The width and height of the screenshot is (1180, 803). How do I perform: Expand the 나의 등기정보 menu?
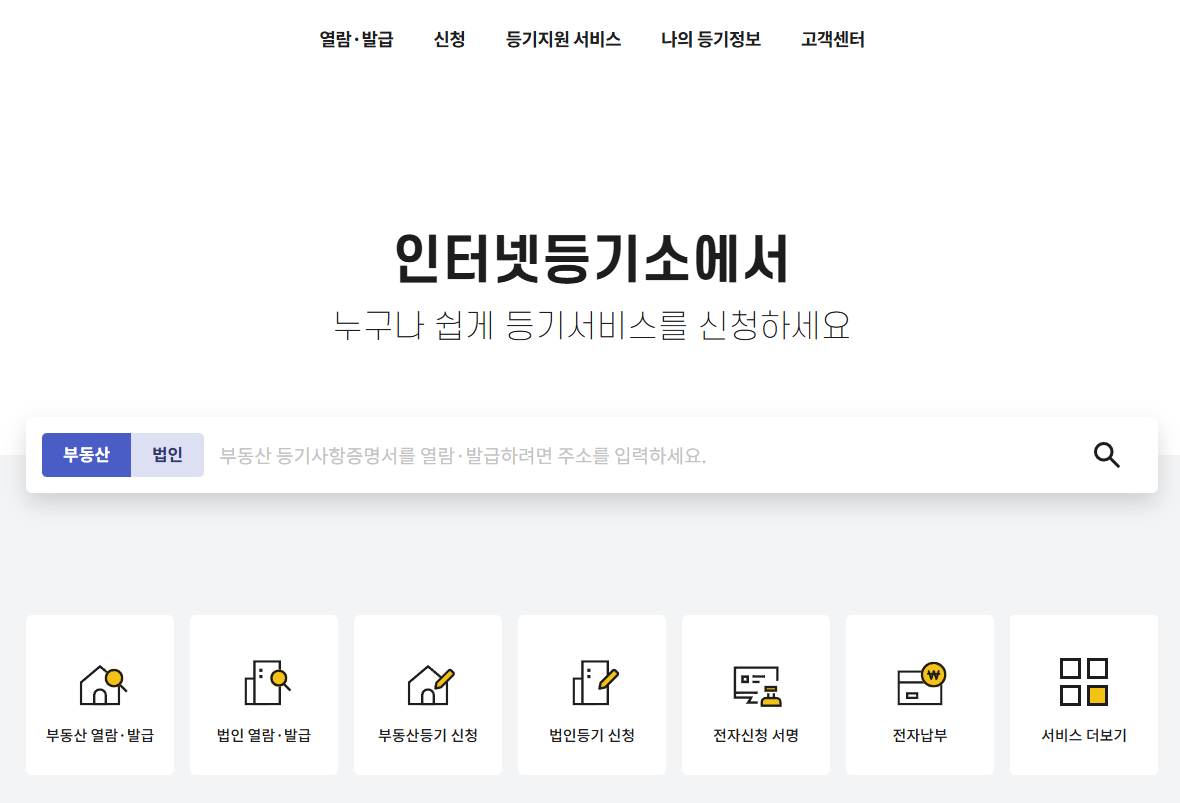coord(711,40)
